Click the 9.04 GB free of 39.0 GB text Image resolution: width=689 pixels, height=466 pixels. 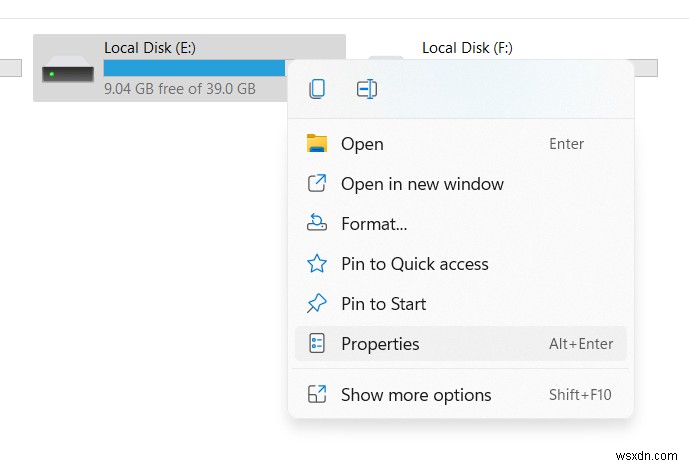180,88
